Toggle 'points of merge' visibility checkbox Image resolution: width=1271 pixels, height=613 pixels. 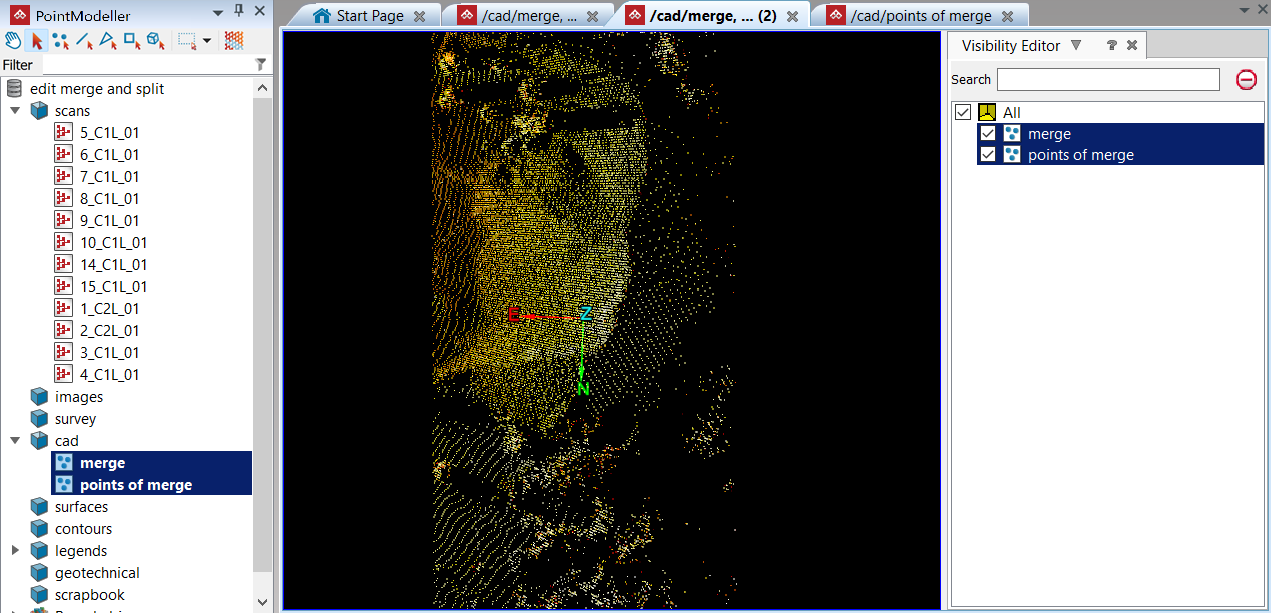[x=988, y=155]
